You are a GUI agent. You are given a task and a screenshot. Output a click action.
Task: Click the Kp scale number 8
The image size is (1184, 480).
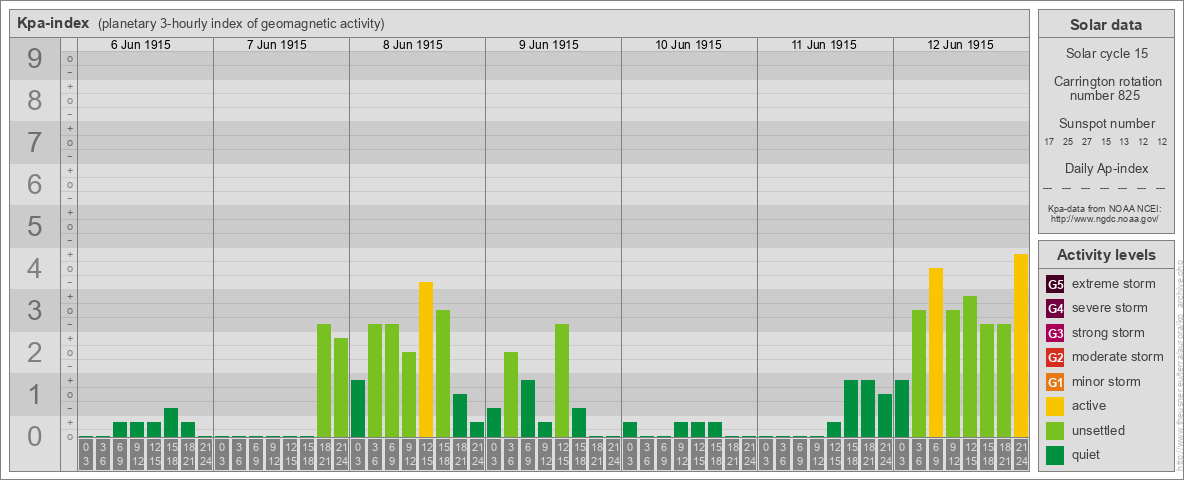tap(35, 100)
